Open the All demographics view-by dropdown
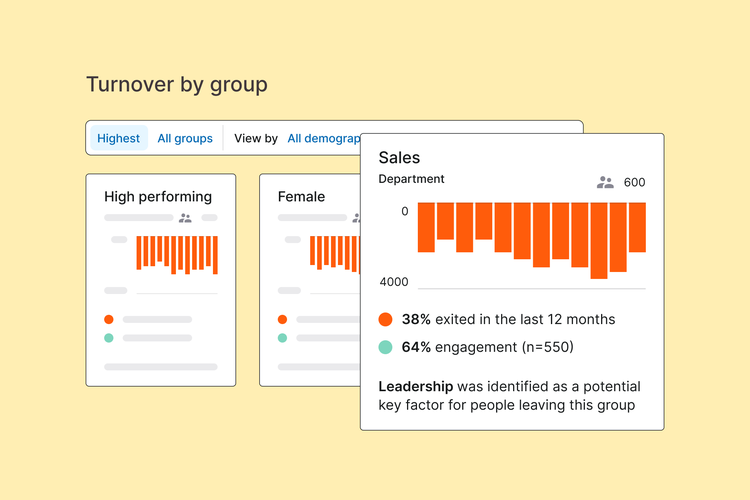This screenshot has width=750, height=500. (323, 138)
